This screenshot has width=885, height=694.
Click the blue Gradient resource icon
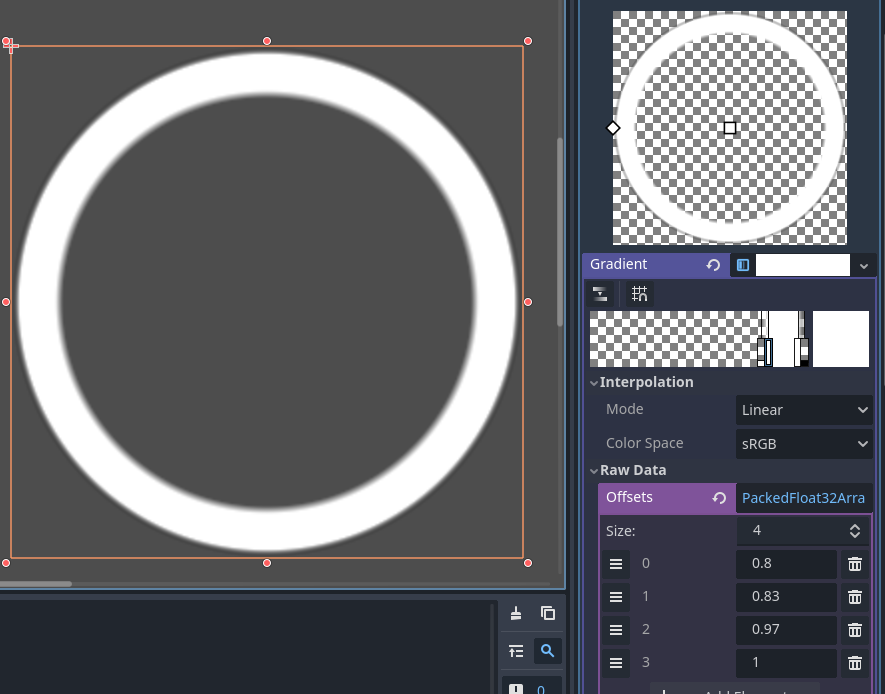click(743, 265)
